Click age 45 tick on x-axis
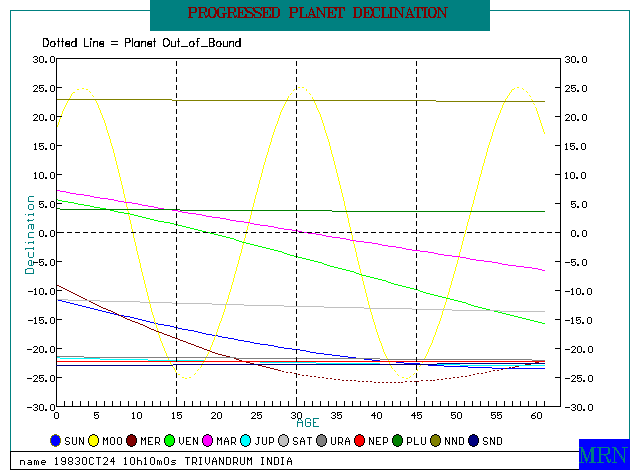Image resolution: width=636 pixels, height=476 pixels. (417, 414)
